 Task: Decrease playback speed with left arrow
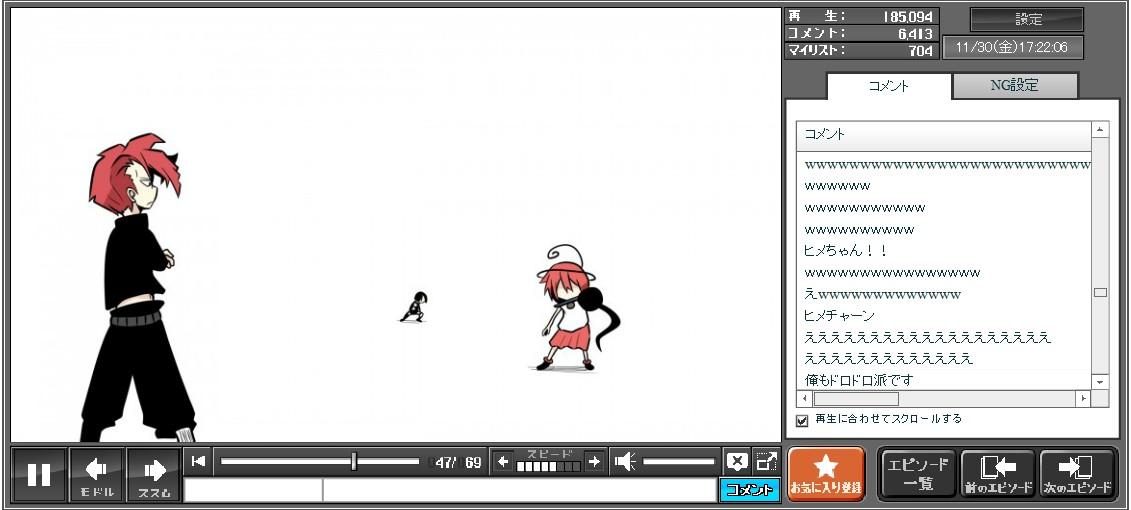pos(503,461)
